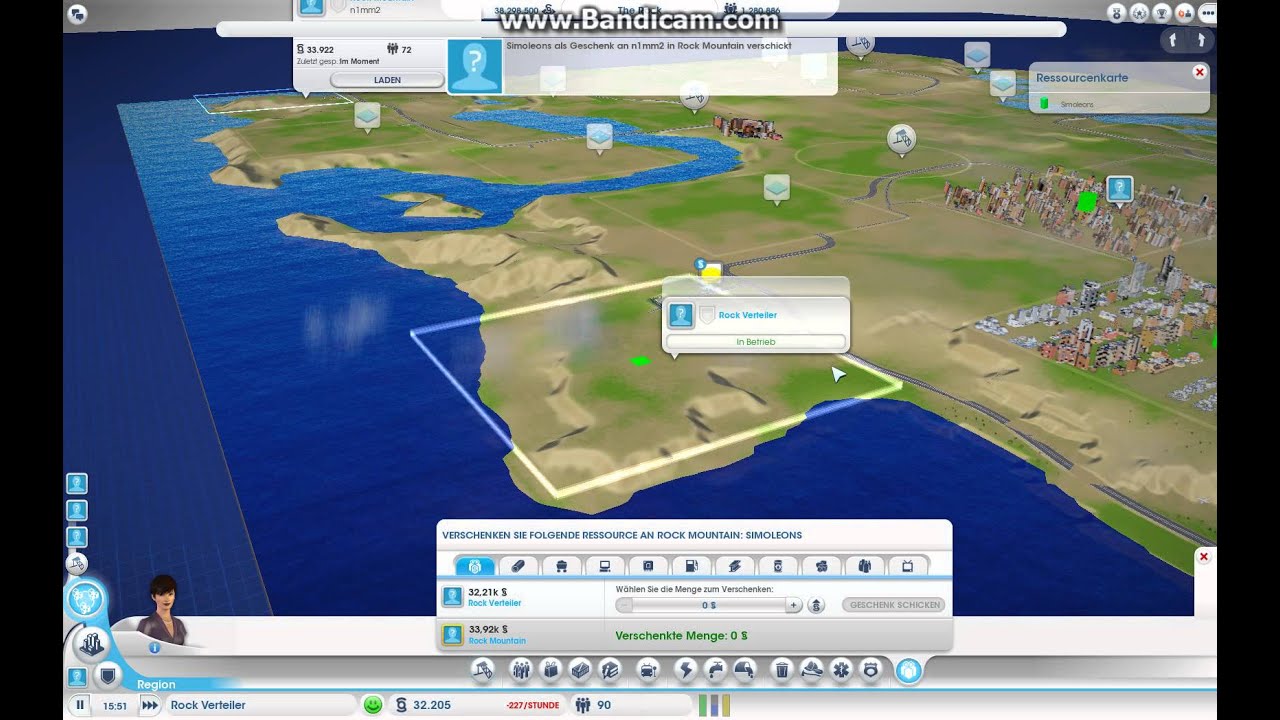
Task: Switch to the fuel pump gift tab
Action: (691, 566)
